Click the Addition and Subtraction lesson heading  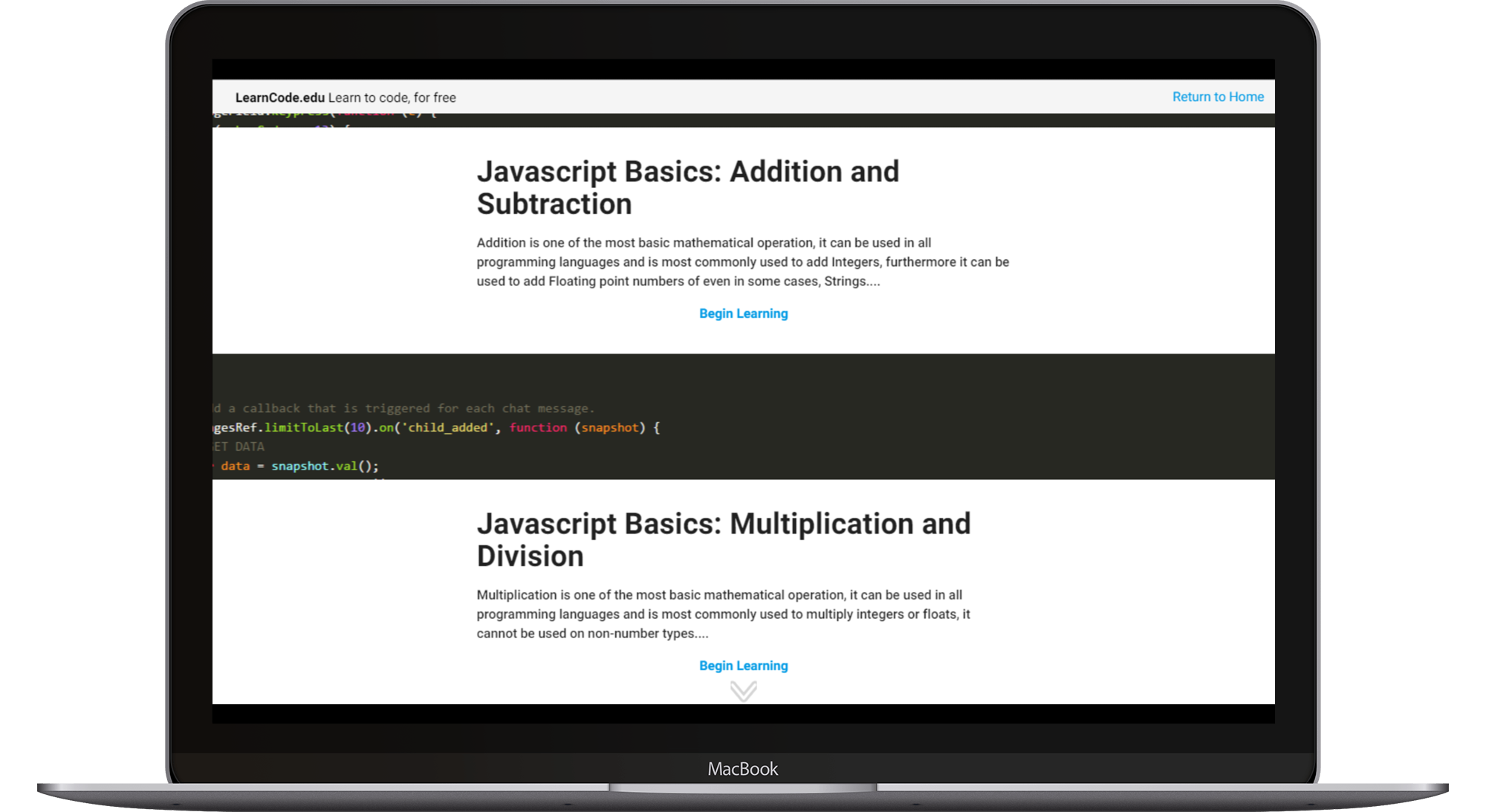[x=687, y=187]
